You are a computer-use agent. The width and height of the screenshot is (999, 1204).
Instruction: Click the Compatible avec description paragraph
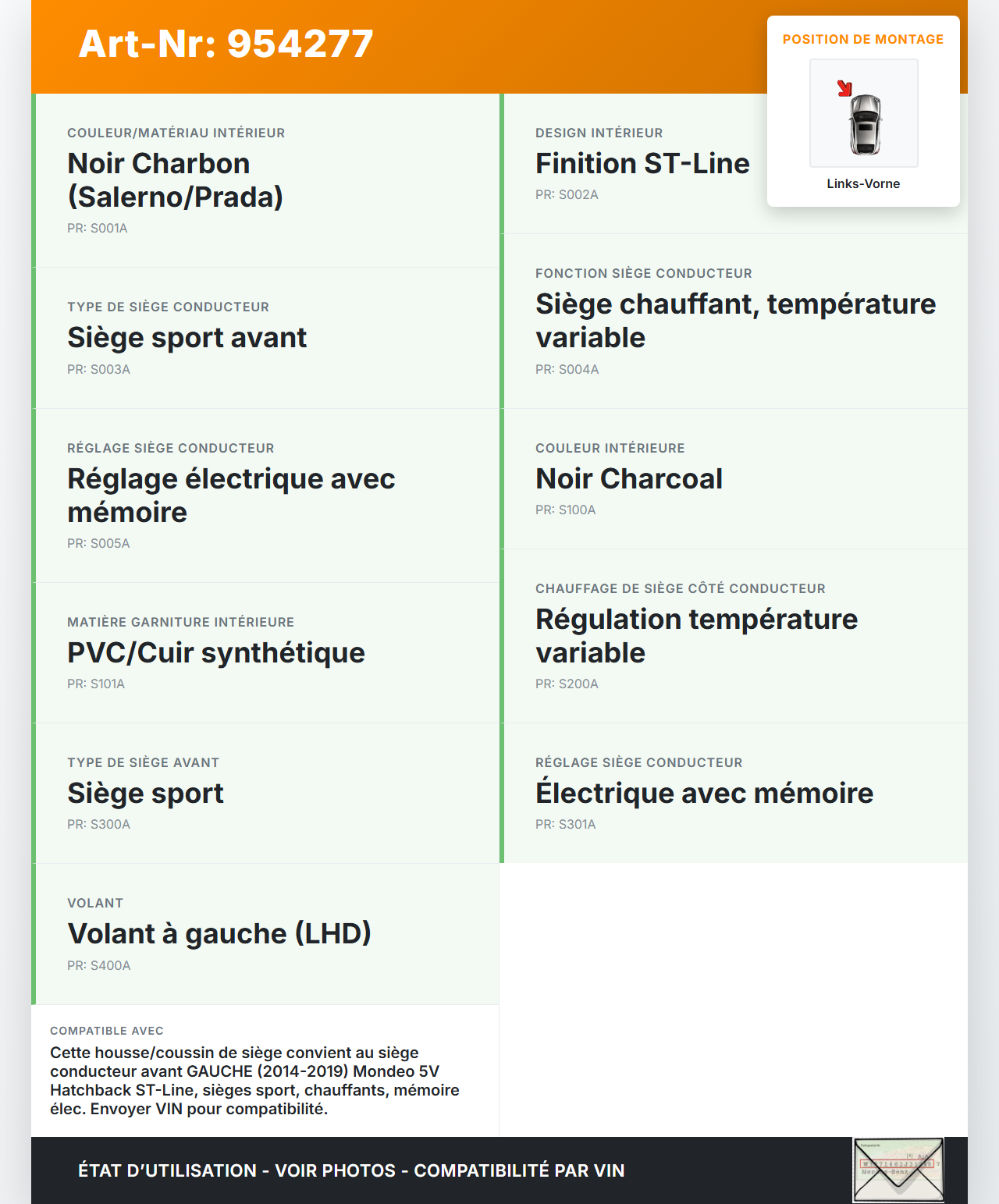coord(254,1081)
